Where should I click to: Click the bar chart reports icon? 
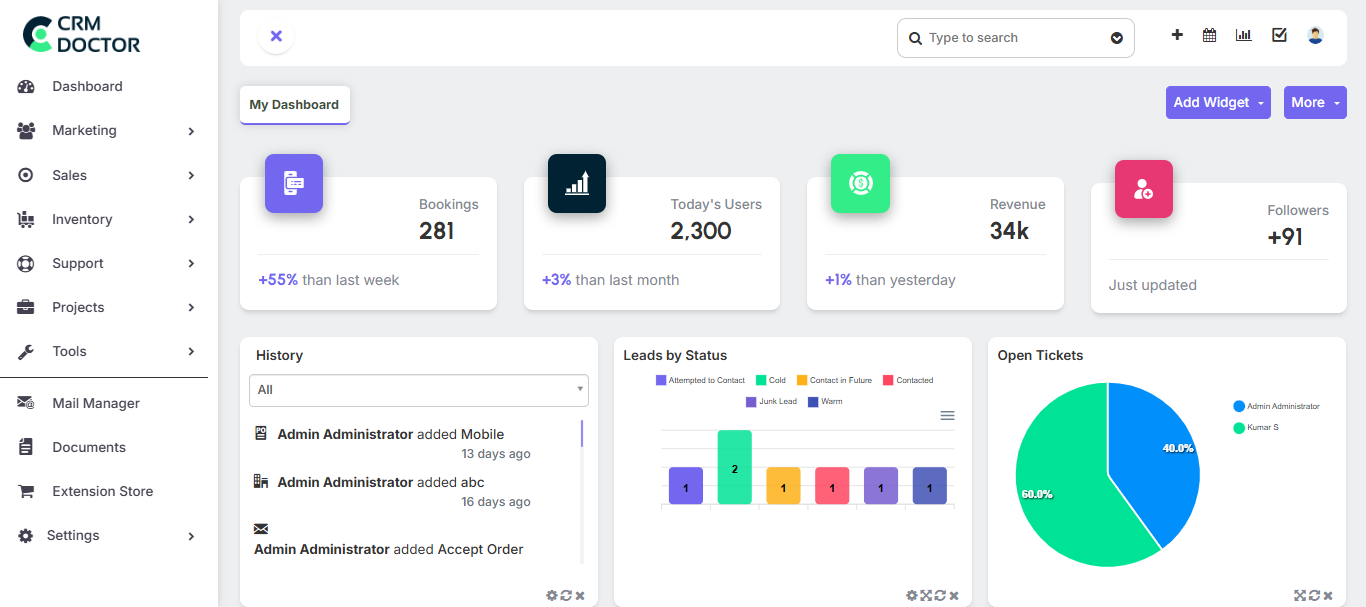click(1243, 34)
